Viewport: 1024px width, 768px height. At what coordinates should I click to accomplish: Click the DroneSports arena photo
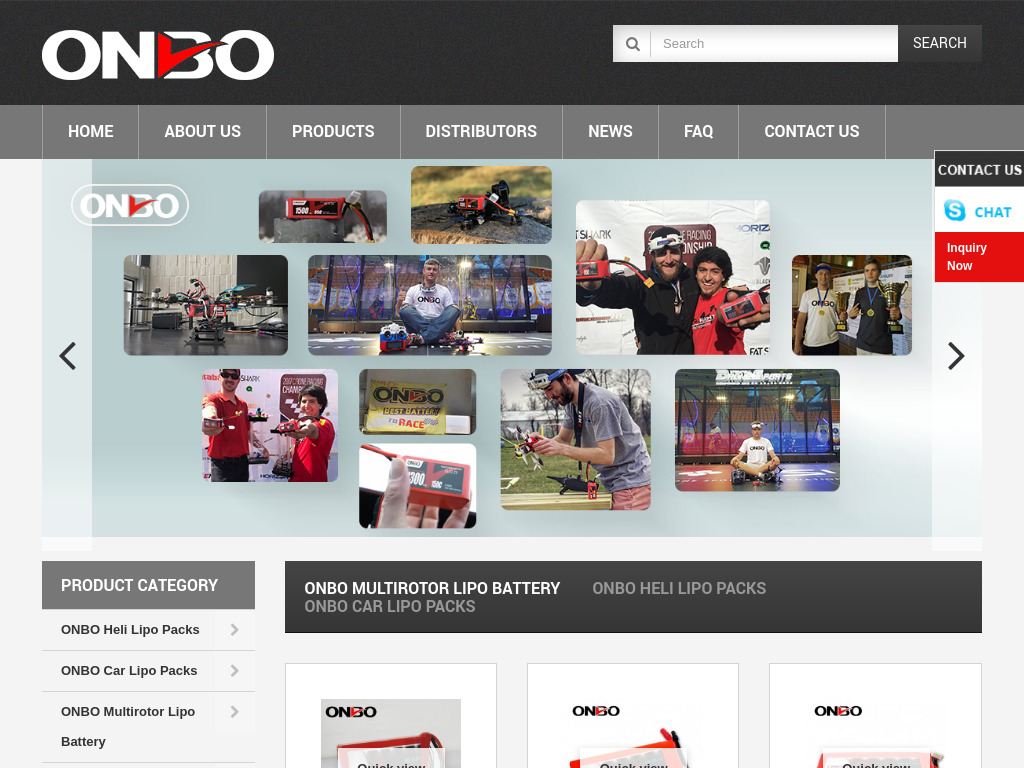(757, 430)
